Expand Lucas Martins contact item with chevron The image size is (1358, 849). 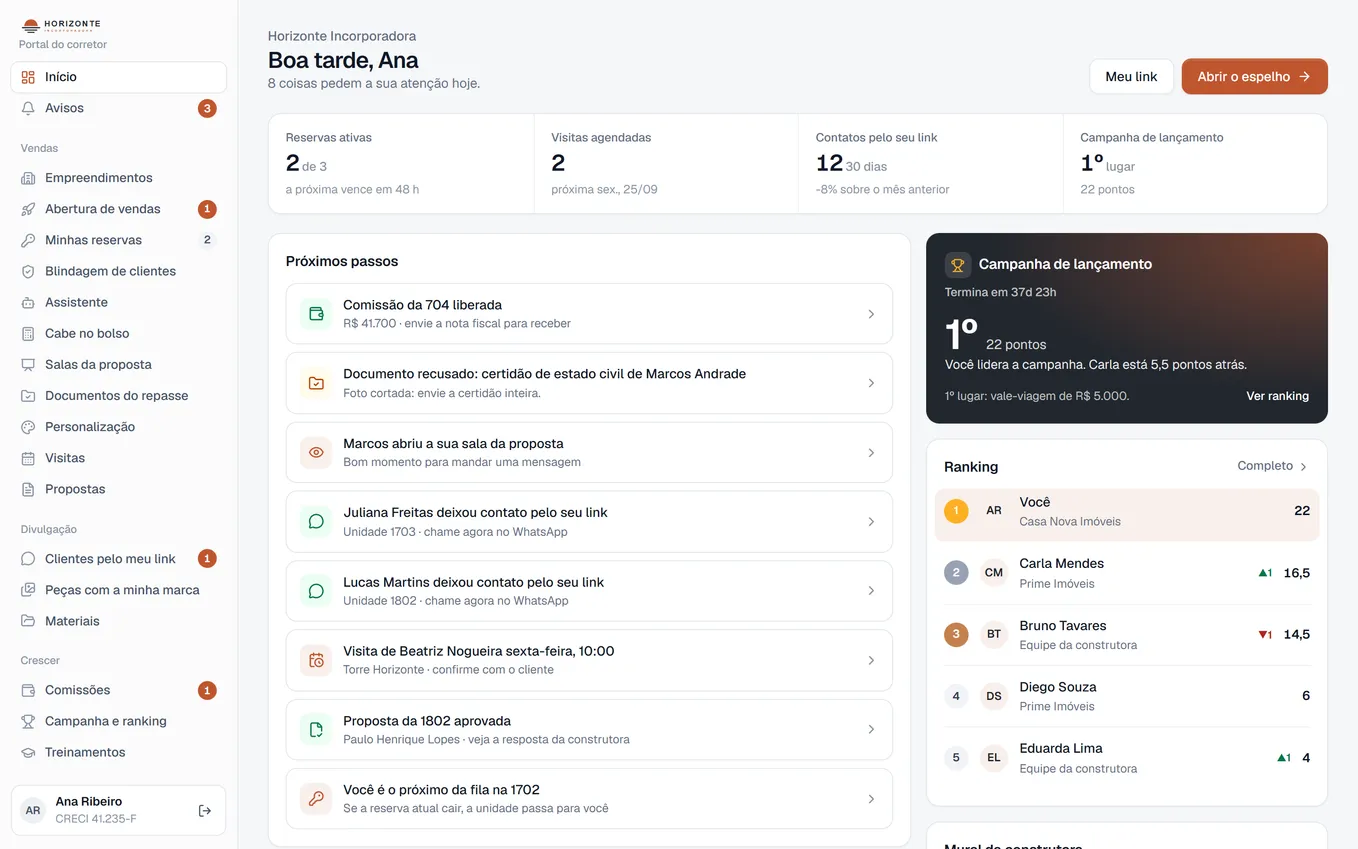pos(871,591)
